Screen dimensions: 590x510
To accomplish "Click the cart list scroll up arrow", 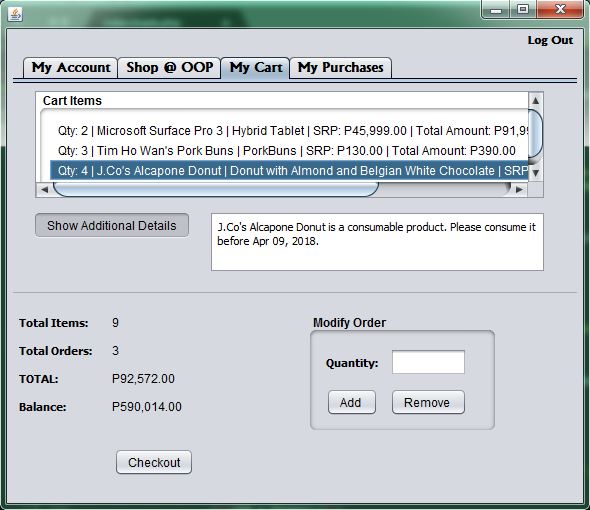I will 535,101.
